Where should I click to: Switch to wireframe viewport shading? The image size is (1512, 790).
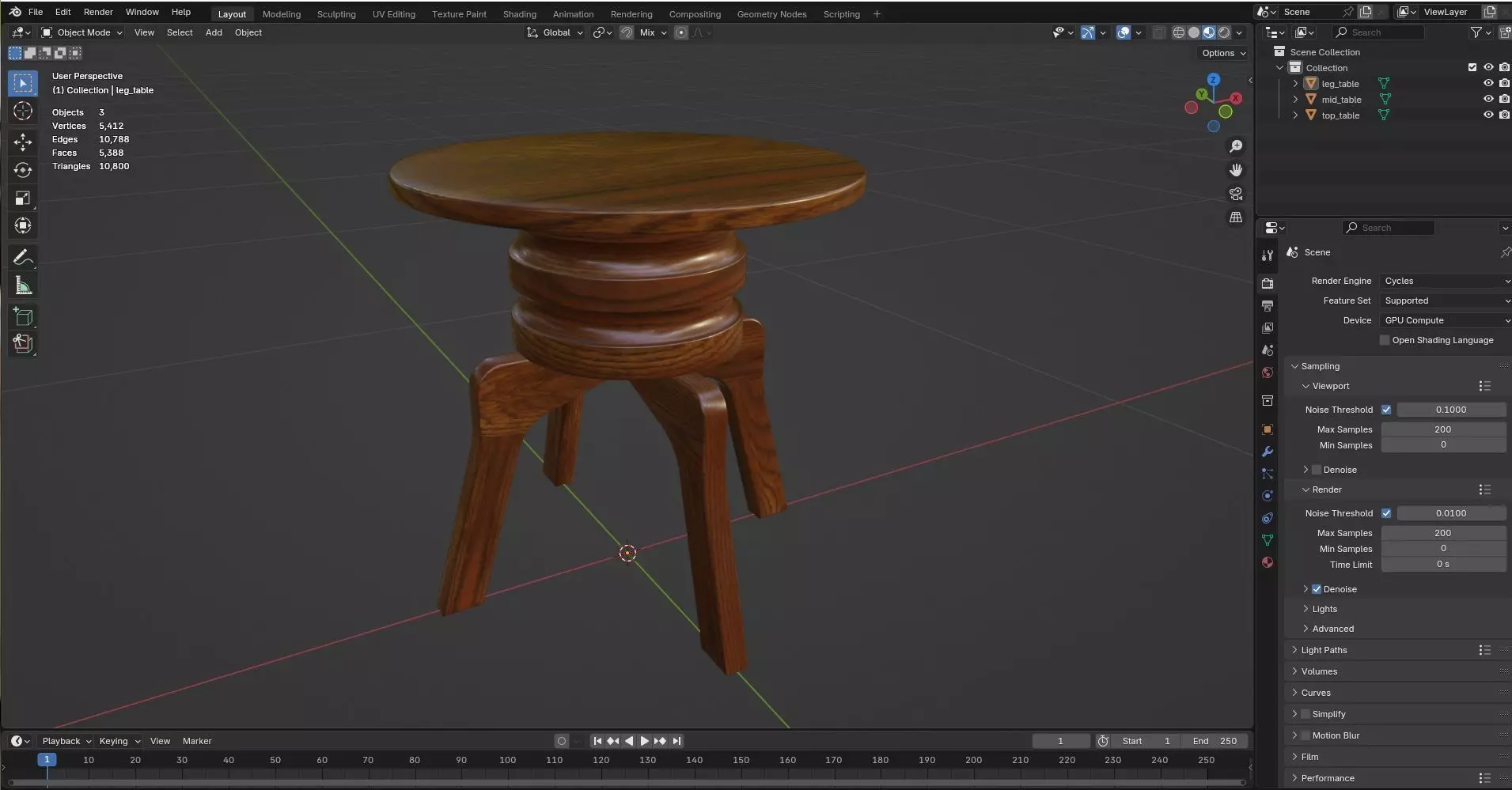[1179, 32]
